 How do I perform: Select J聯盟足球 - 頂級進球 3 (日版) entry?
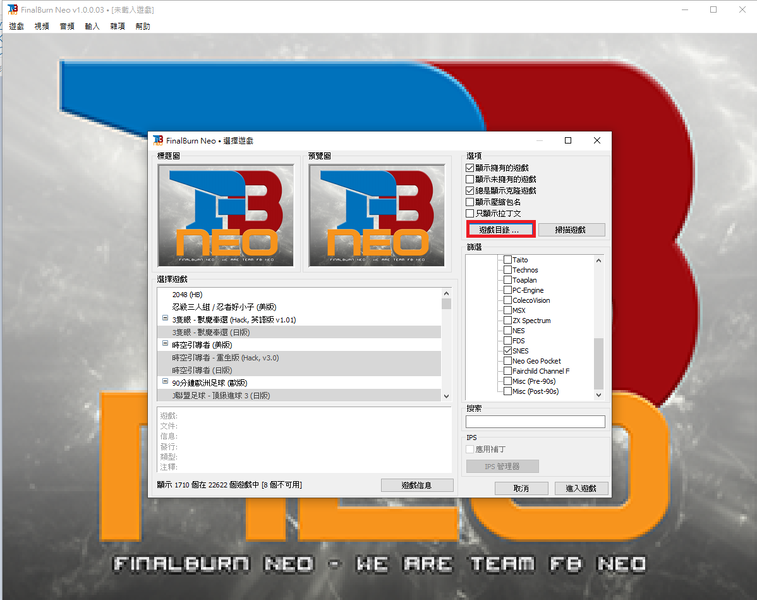click(299, 395)
